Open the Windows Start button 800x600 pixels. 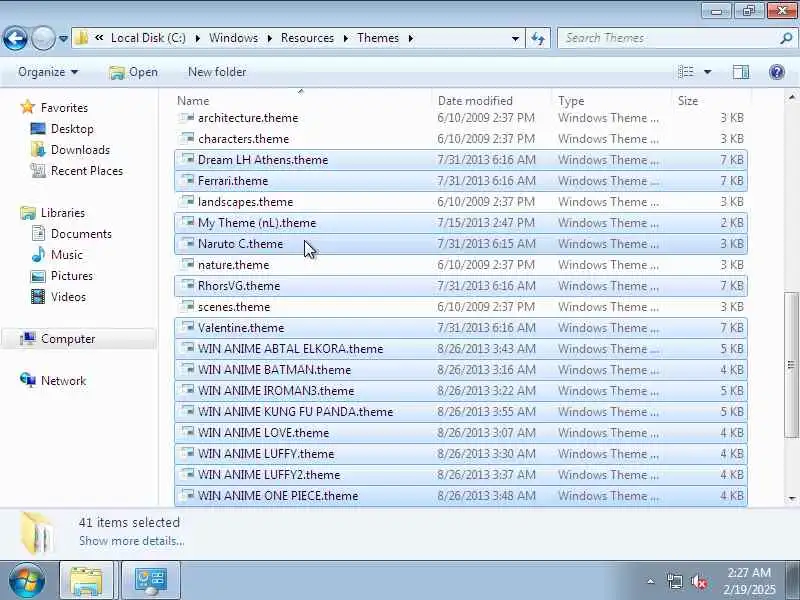point(27,580)
